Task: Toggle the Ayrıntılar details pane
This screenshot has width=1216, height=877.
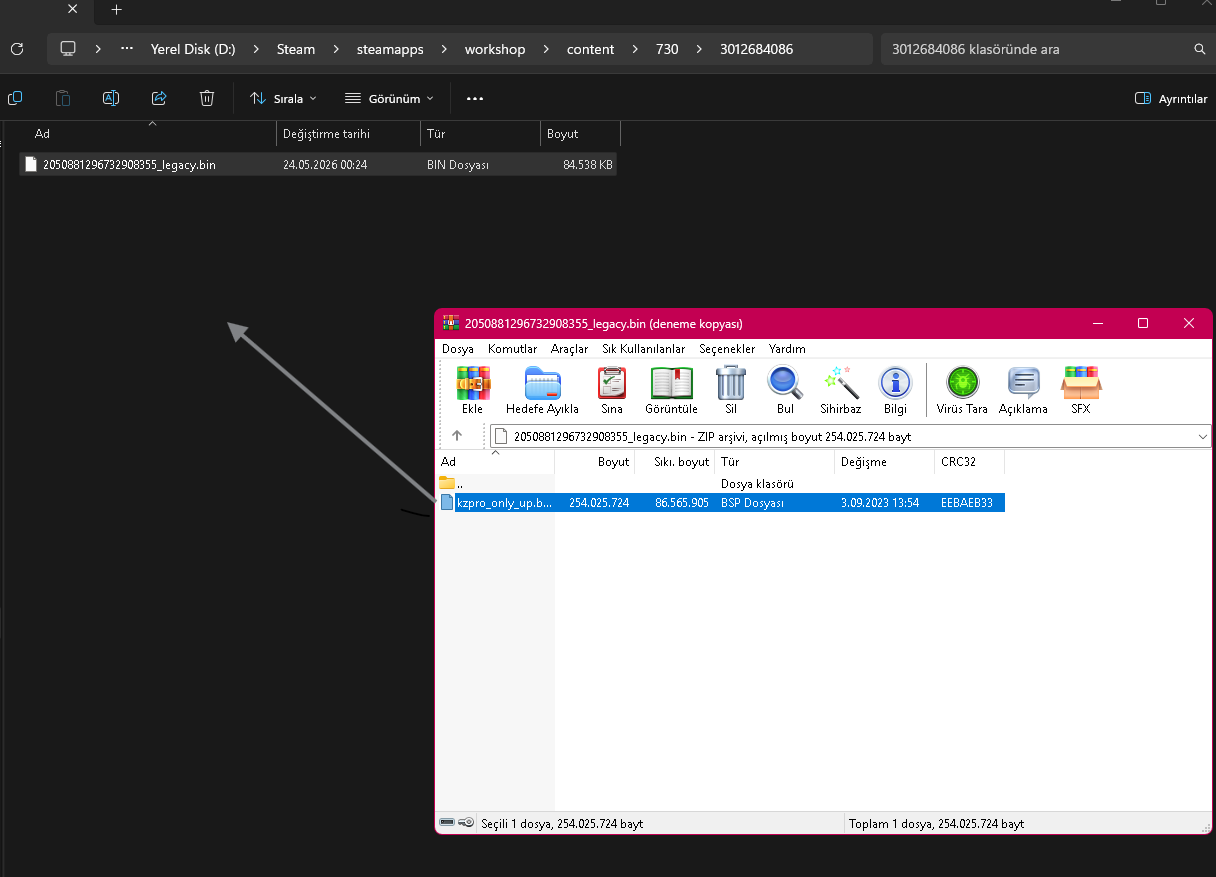Action: click(1171, 98)
